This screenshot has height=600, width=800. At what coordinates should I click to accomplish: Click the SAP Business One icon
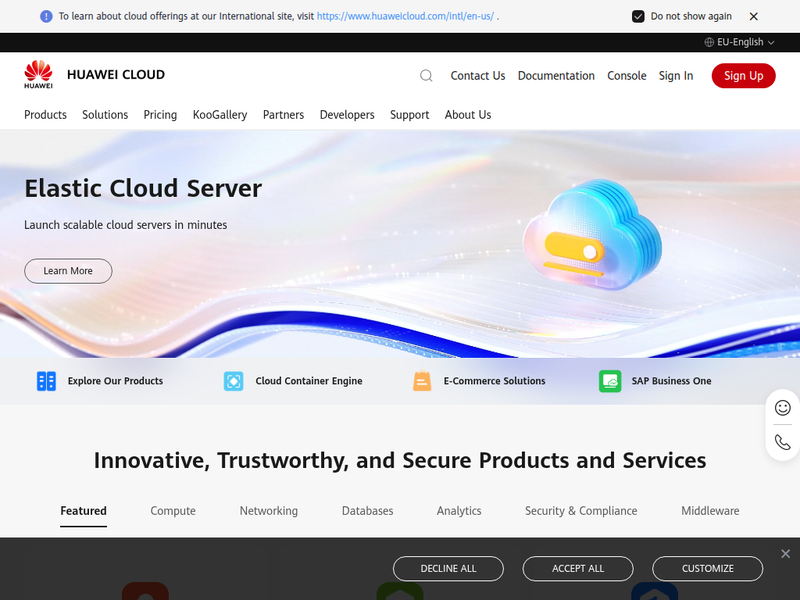click(x=610, y=381)
